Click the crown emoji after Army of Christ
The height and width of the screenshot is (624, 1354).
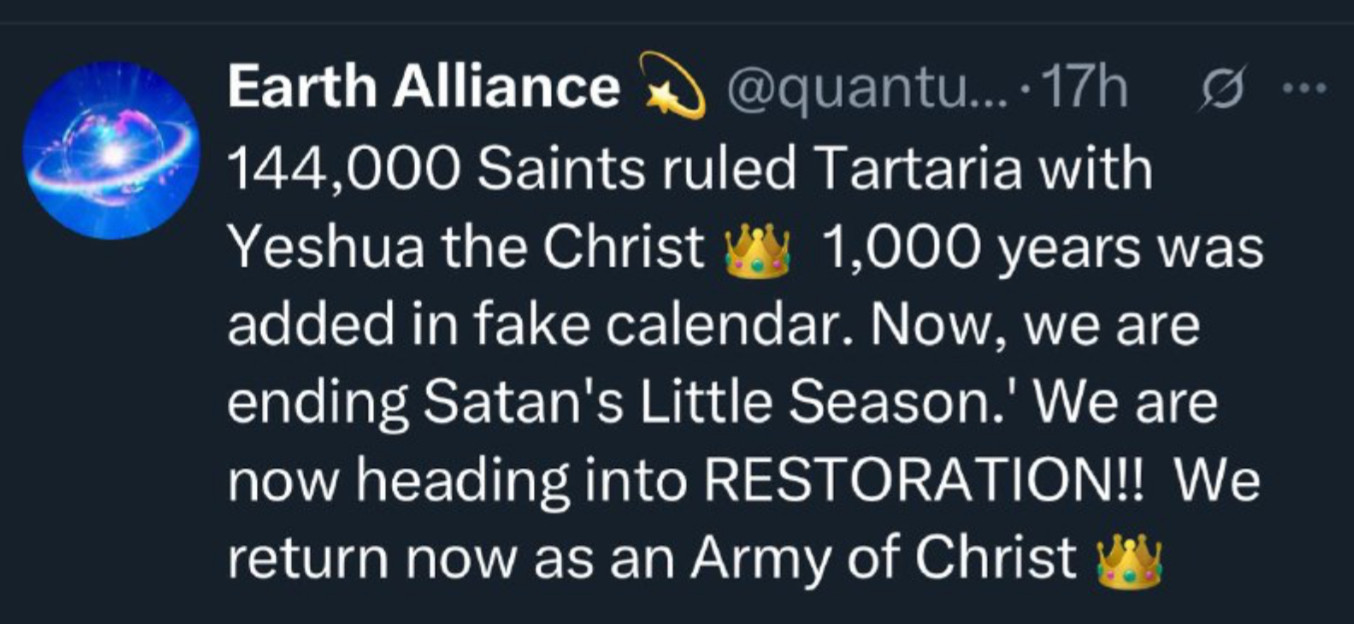[x=1129, y=561]
